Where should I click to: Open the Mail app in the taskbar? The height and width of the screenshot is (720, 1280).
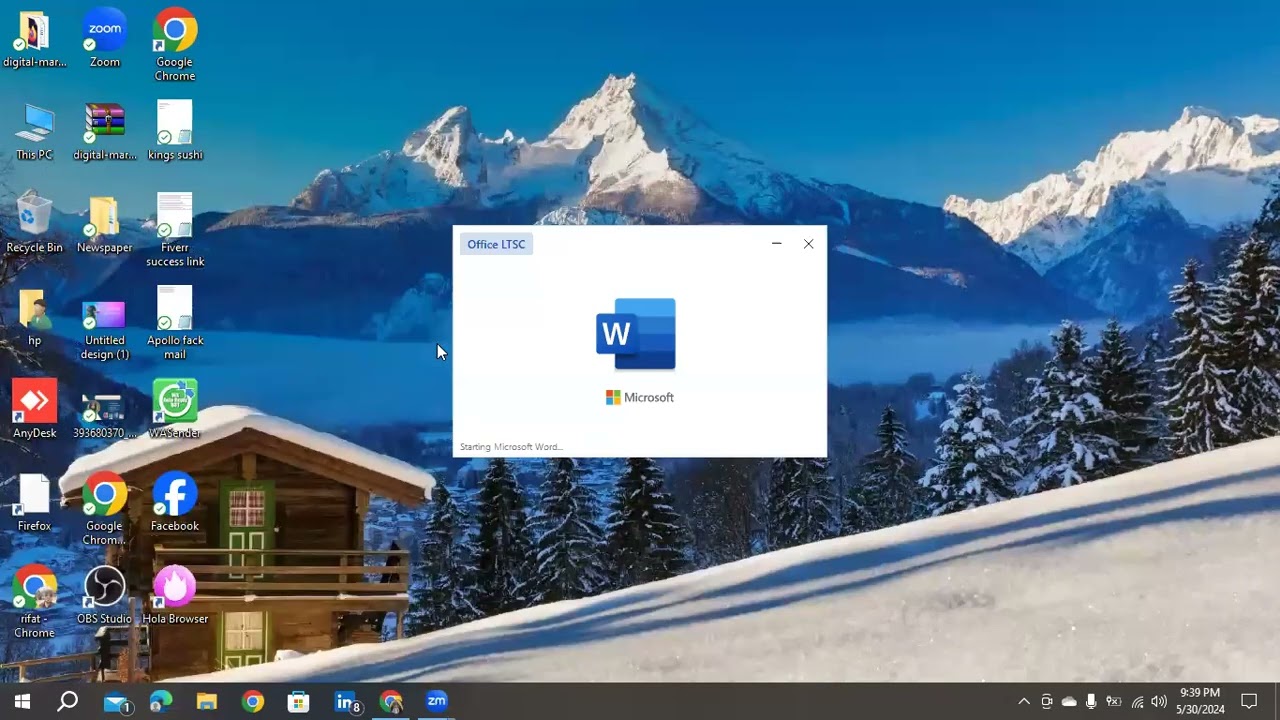click(x=117, y=702)
